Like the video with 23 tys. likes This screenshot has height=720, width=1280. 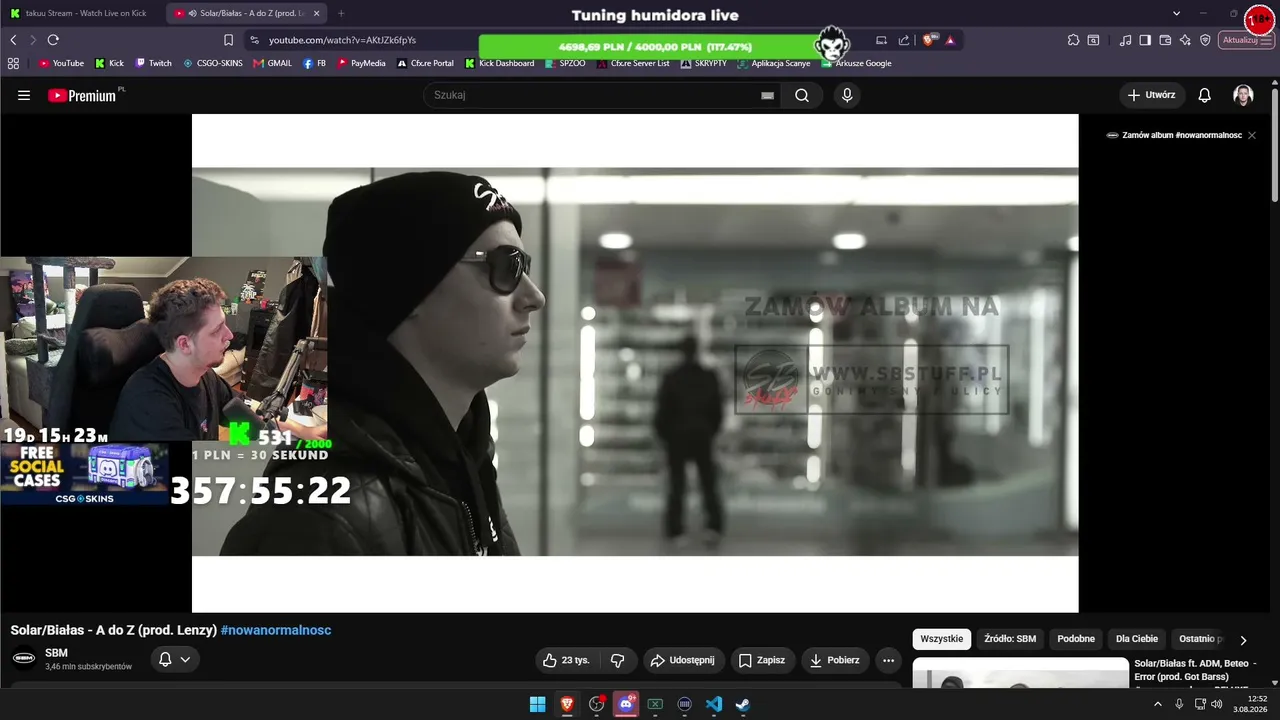click(567, 660)
